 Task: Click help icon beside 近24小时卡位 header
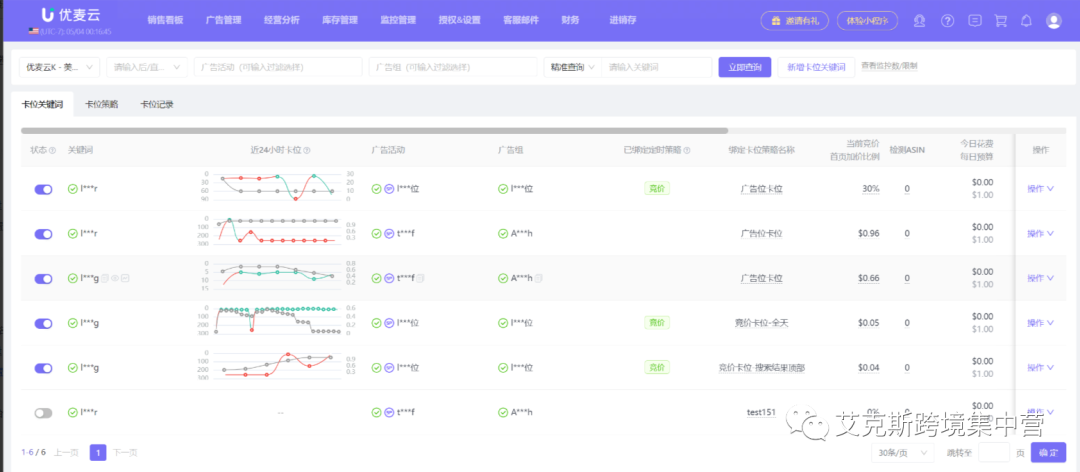tap(307, 150)
